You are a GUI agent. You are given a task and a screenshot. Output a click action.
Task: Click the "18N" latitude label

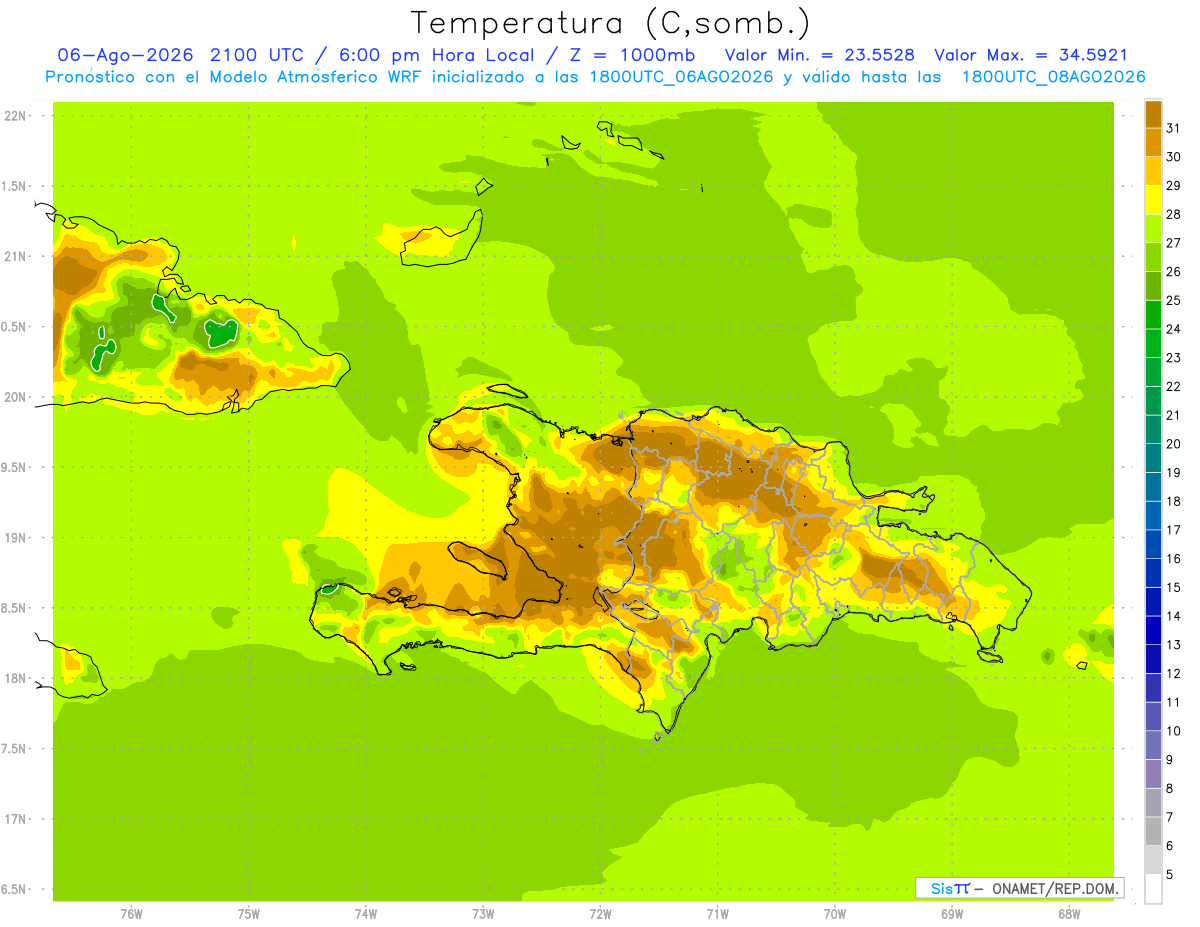(16, 678)
